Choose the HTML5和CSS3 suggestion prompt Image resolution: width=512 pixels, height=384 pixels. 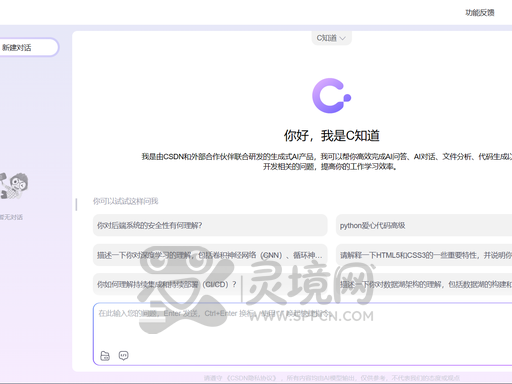point(424,255)
